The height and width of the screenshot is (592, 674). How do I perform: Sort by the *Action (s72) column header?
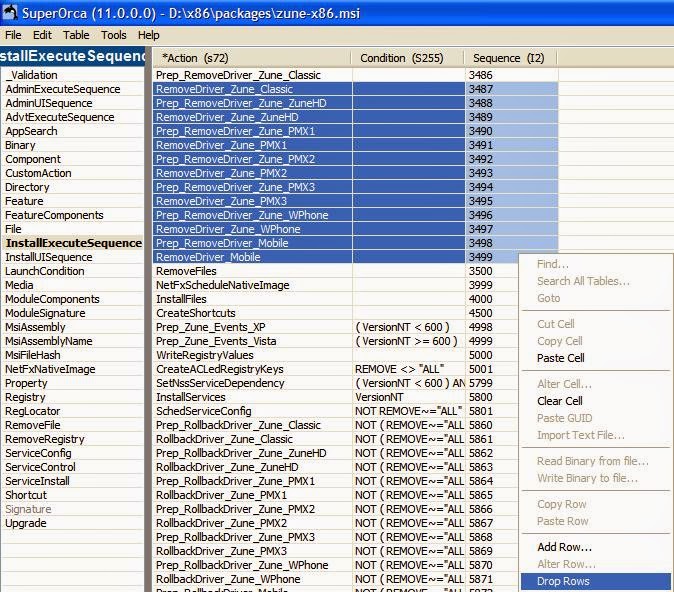tap(251, 58)
